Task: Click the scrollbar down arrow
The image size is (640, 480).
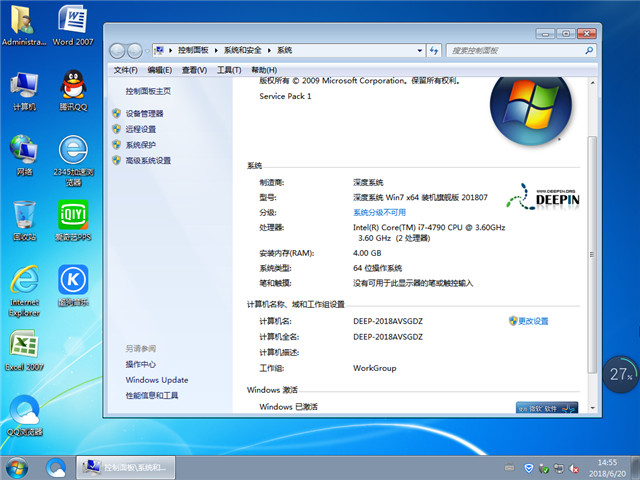Action: click(592, 408)
